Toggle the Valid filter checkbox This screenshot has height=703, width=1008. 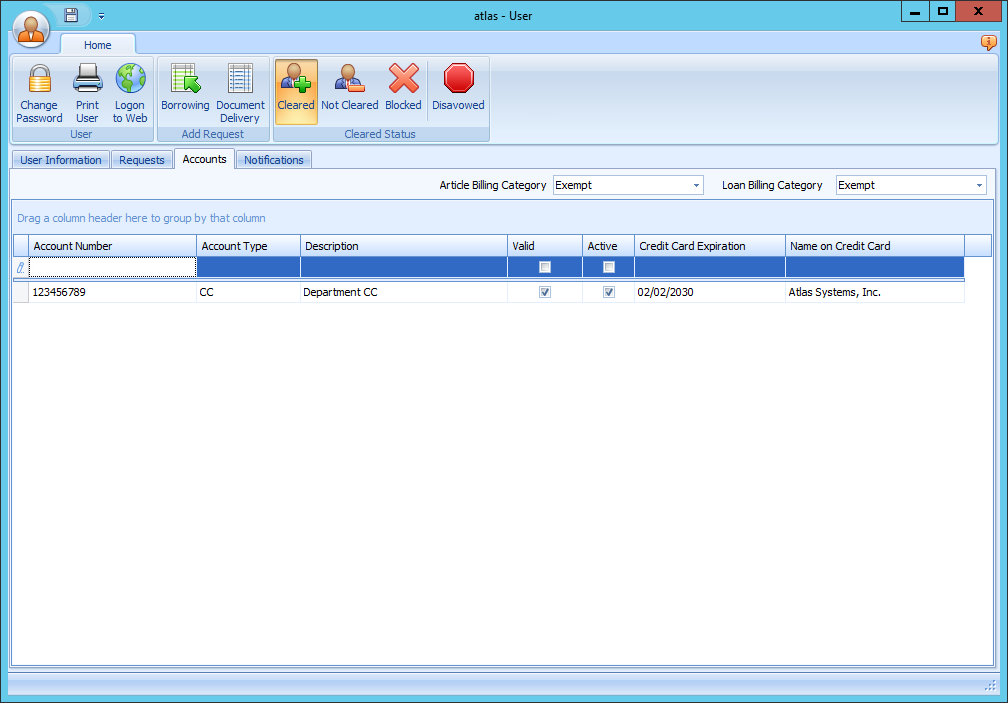(544, 267)
